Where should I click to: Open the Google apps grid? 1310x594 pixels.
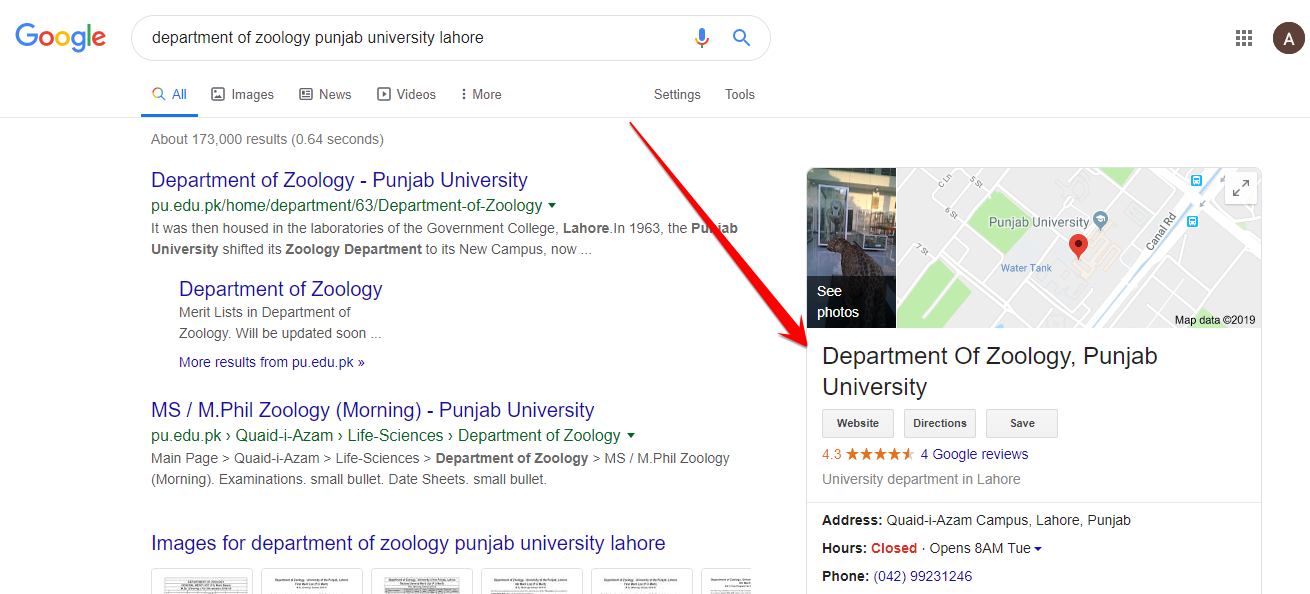[x=1244, y=38]
